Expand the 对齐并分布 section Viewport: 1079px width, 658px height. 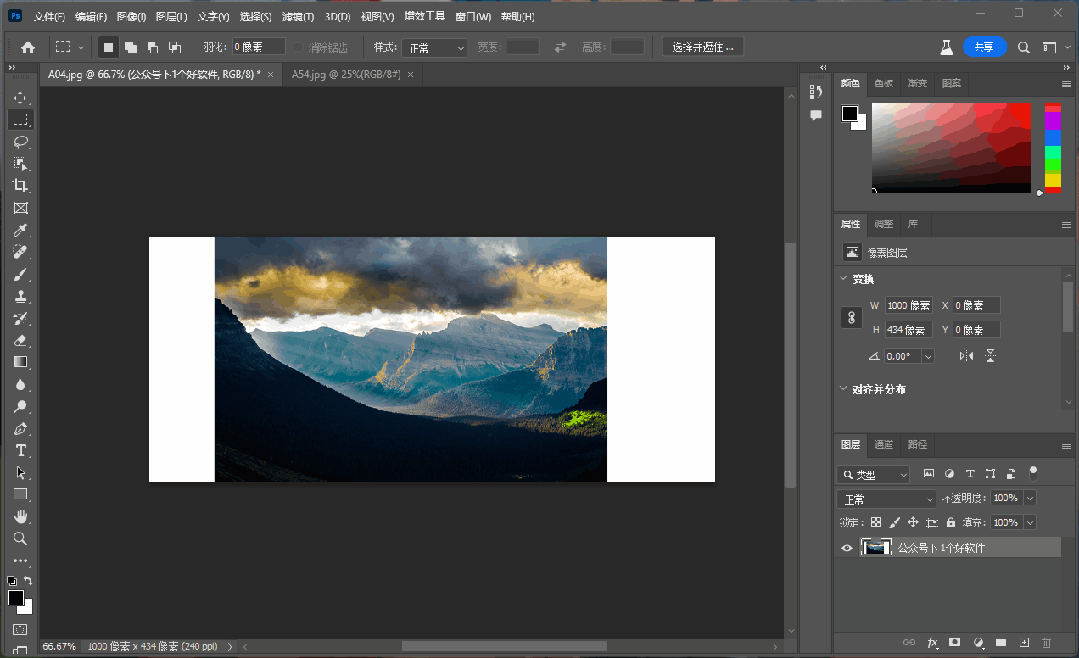[844, 389]
